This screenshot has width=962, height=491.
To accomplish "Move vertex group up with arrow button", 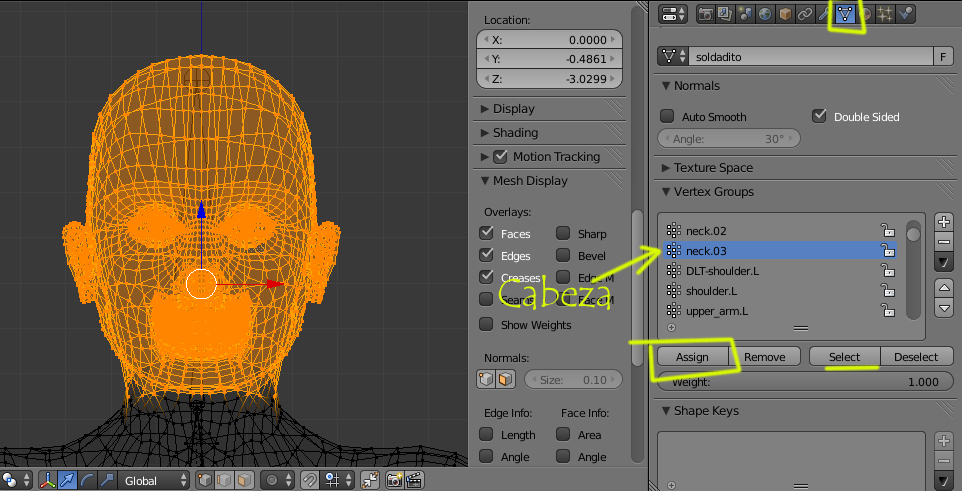I will click(x=945, y=288).
